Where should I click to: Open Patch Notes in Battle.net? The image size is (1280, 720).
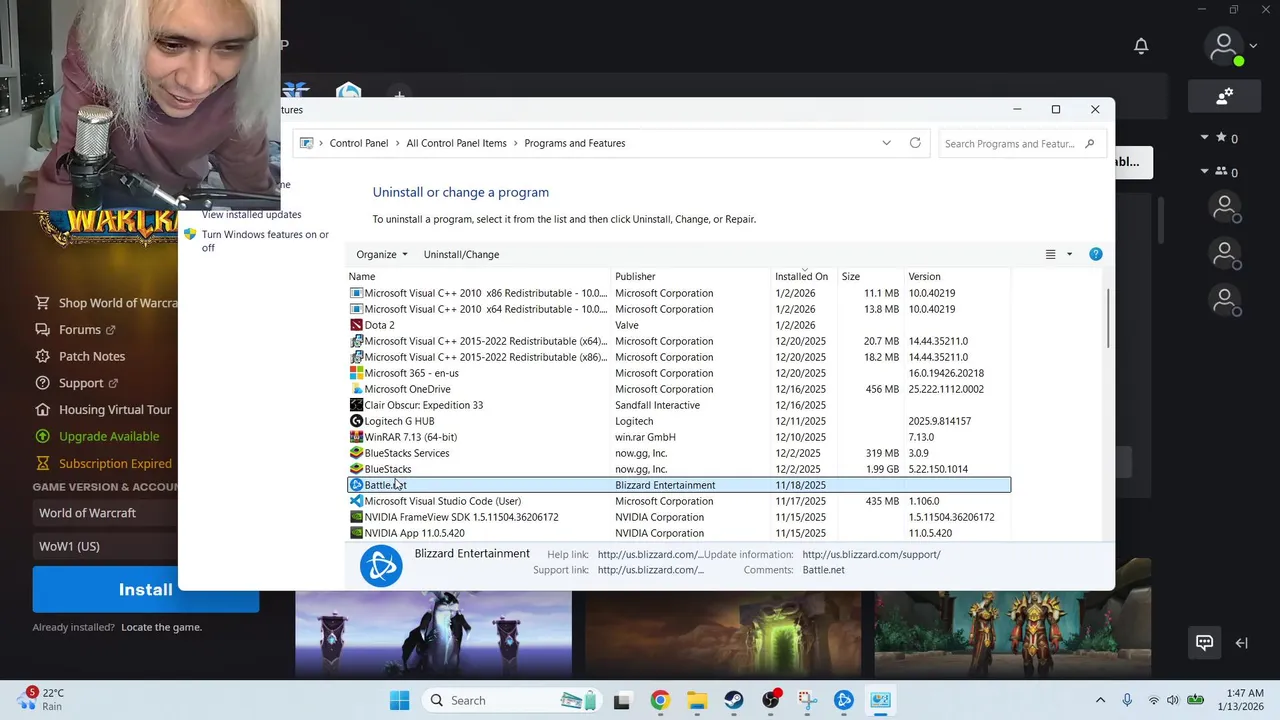80,356
